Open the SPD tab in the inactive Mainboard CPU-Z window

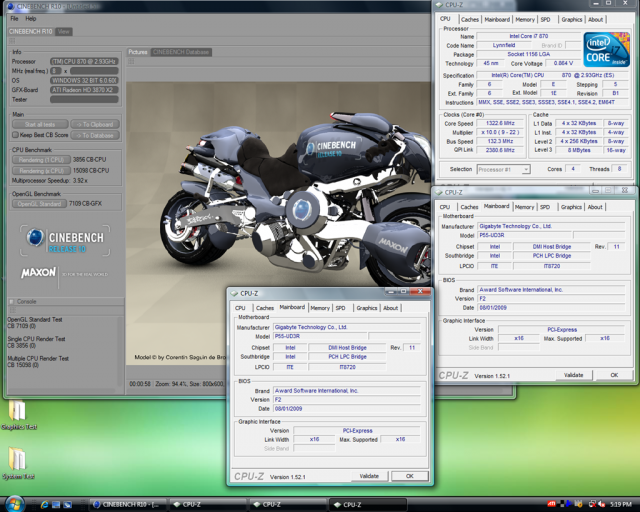click(545, 207)
